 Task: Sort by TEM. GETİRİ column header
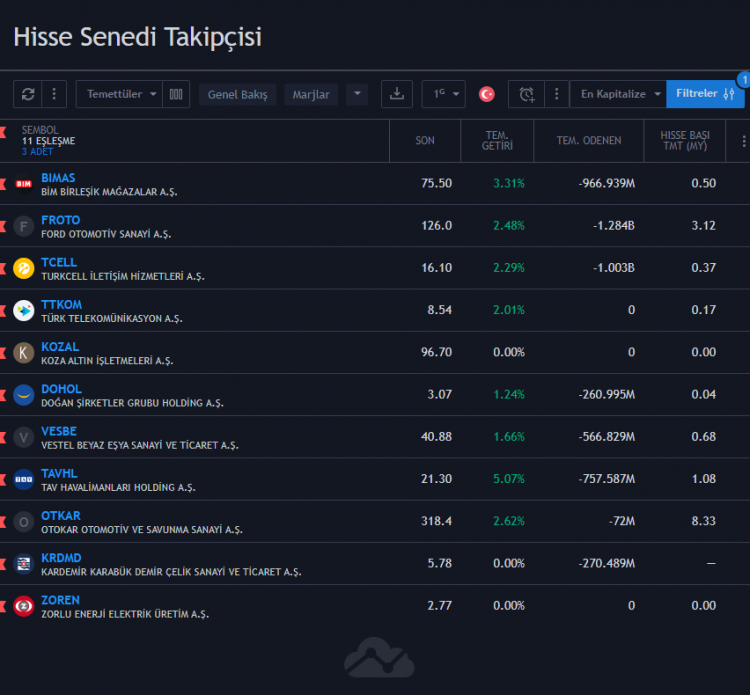[497, 141]
